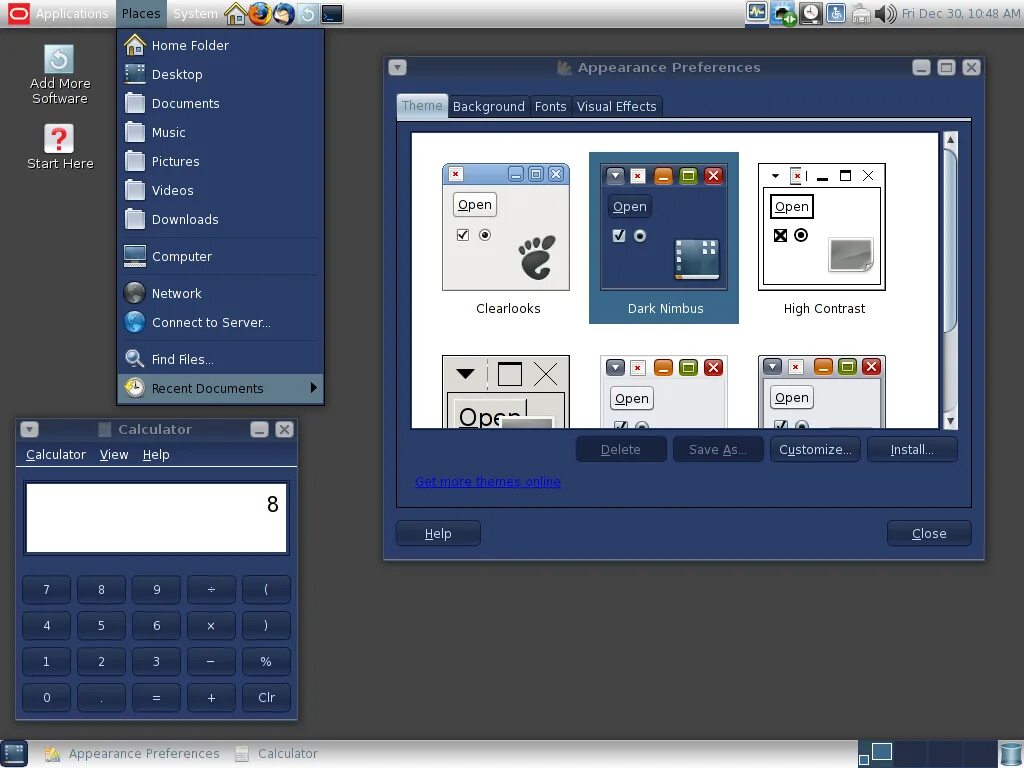Image resolution: width=1024 pixels, height=768 pixels.
Task: Select the Add More Software desktop icon
Action: [59, 75]
